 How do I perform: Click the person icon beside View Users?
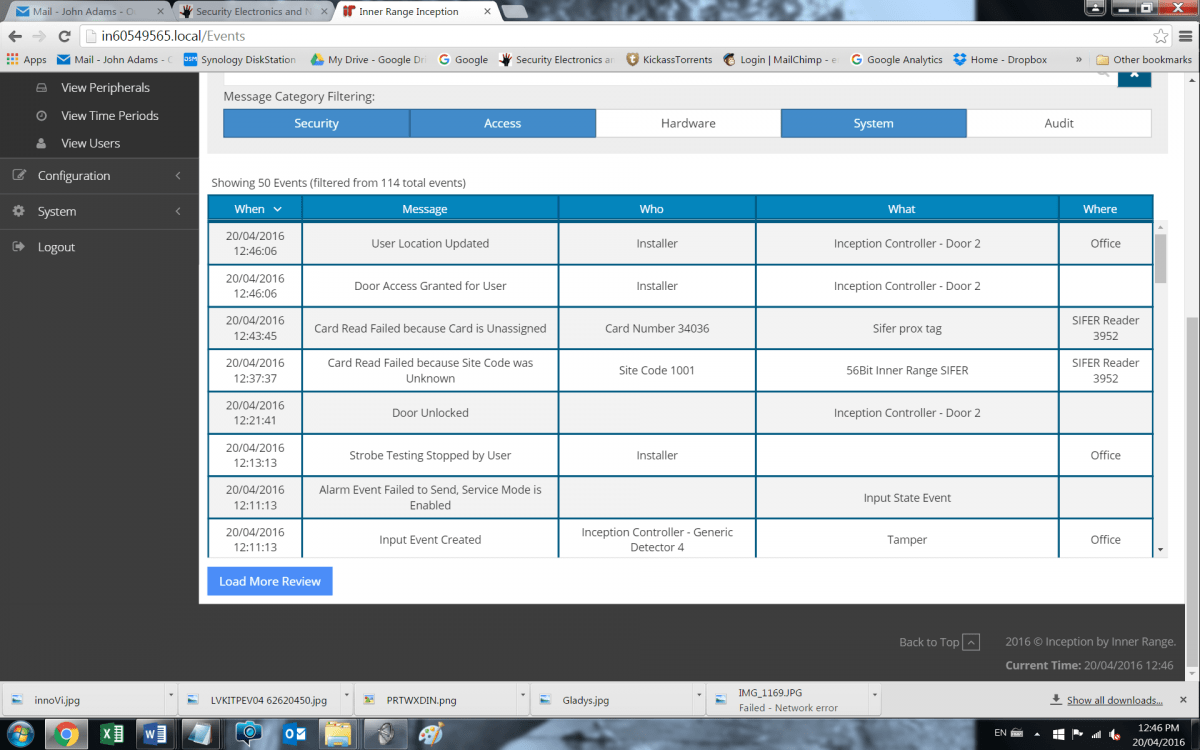tap(41, 144)
